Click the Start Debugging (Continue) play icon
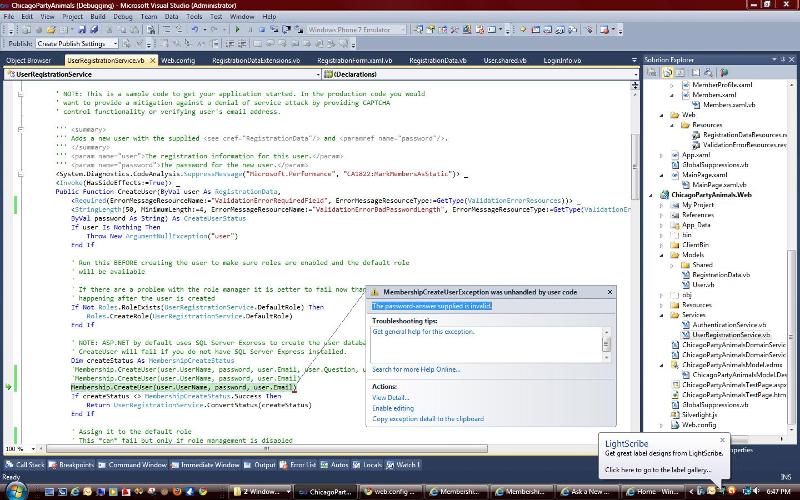The image size is (800, 500). [237, 30]
